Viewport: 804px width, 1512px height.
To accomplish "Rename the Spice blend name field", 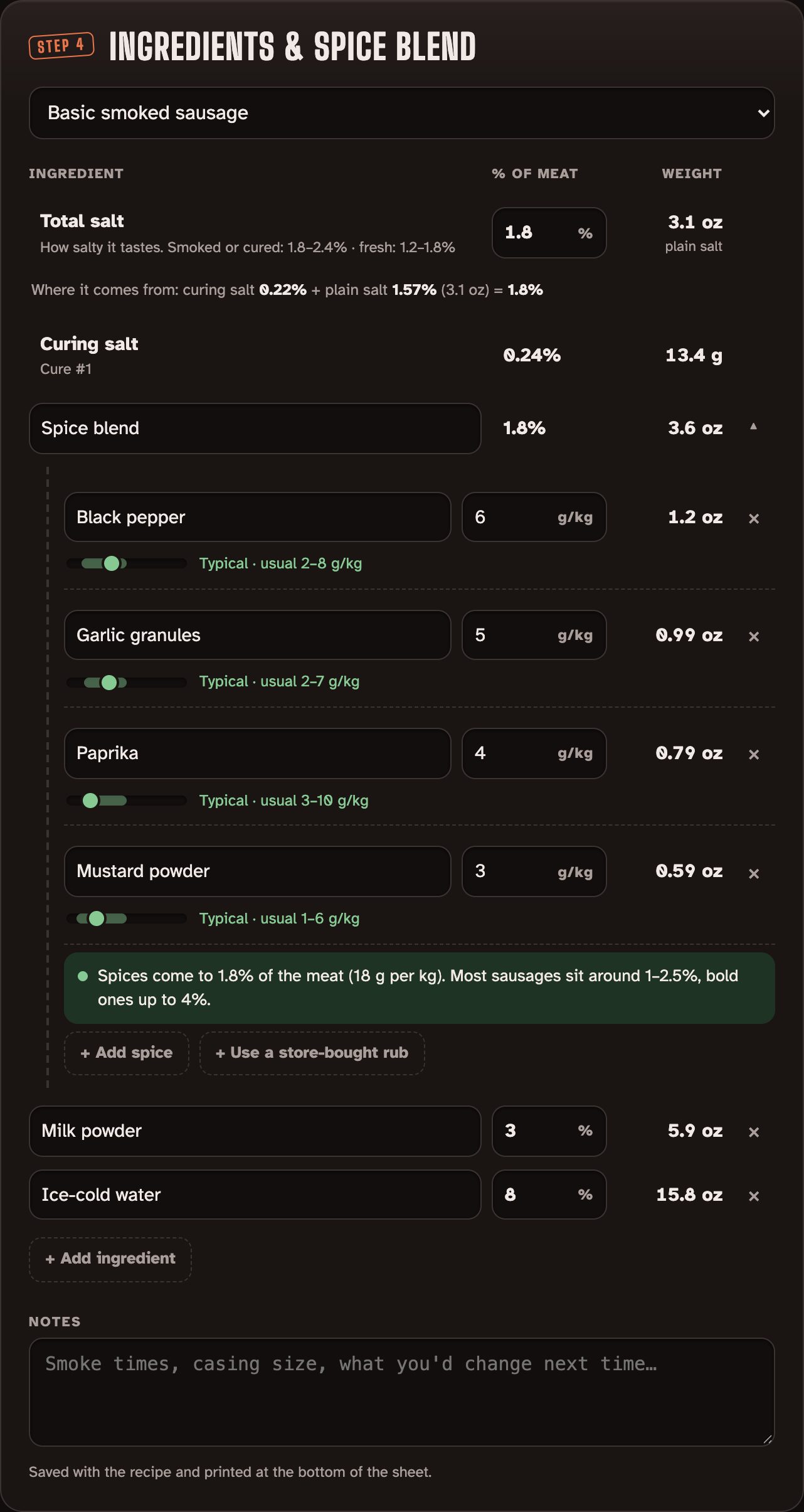I will tap(255, 429).
